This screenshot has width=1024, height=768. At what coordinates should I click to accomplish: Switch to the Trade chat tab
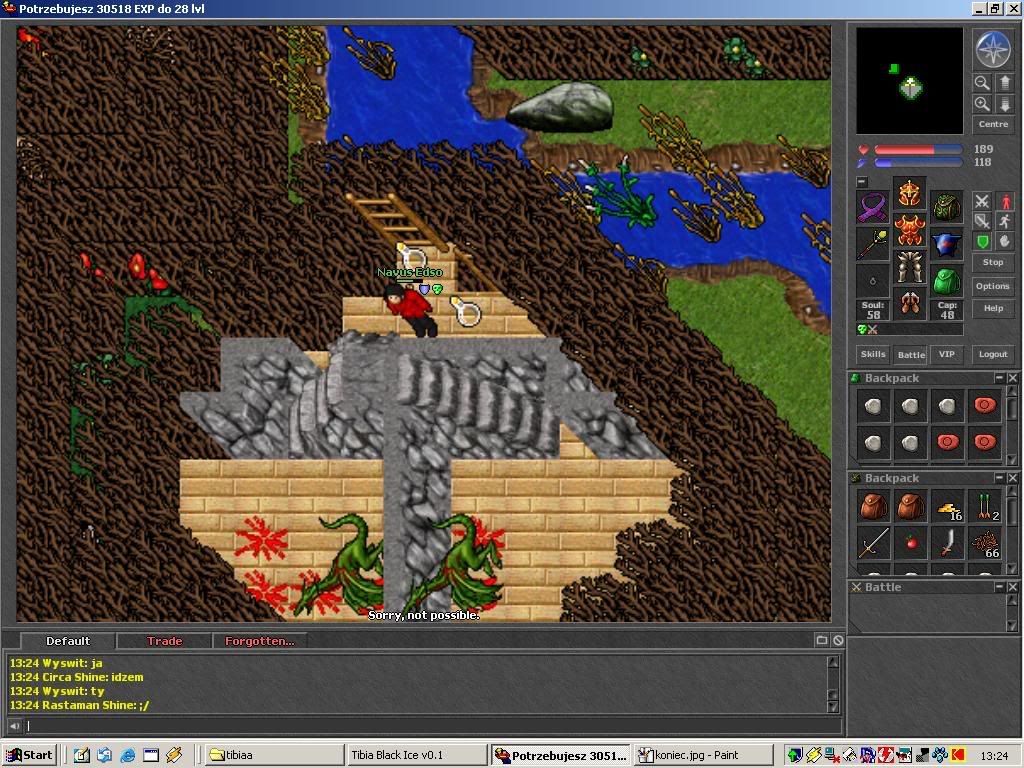[x=164, y=641]
